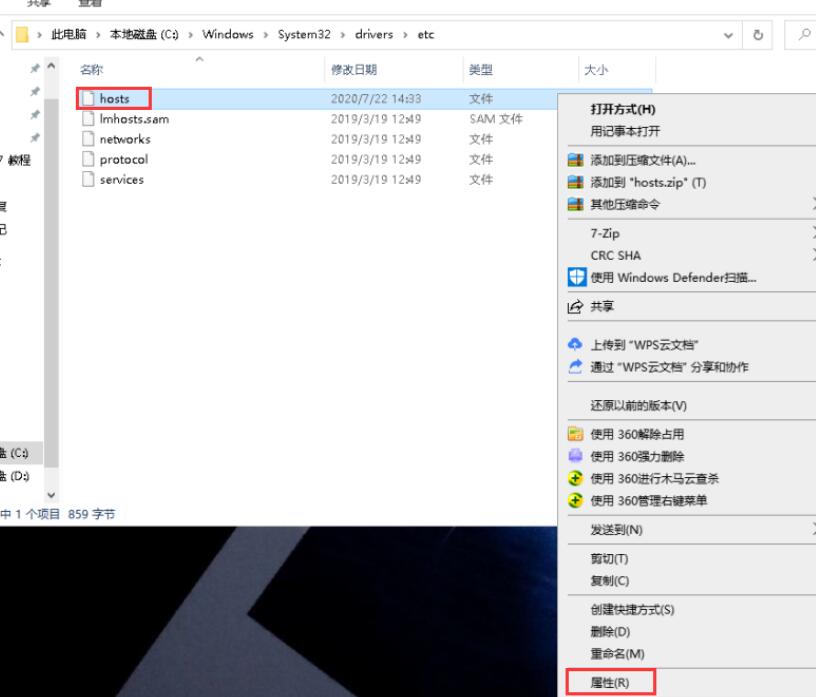Click the navigation pane scroll up arrow
This screenshot has height=697, width=816.
click(x=51, y=66)
